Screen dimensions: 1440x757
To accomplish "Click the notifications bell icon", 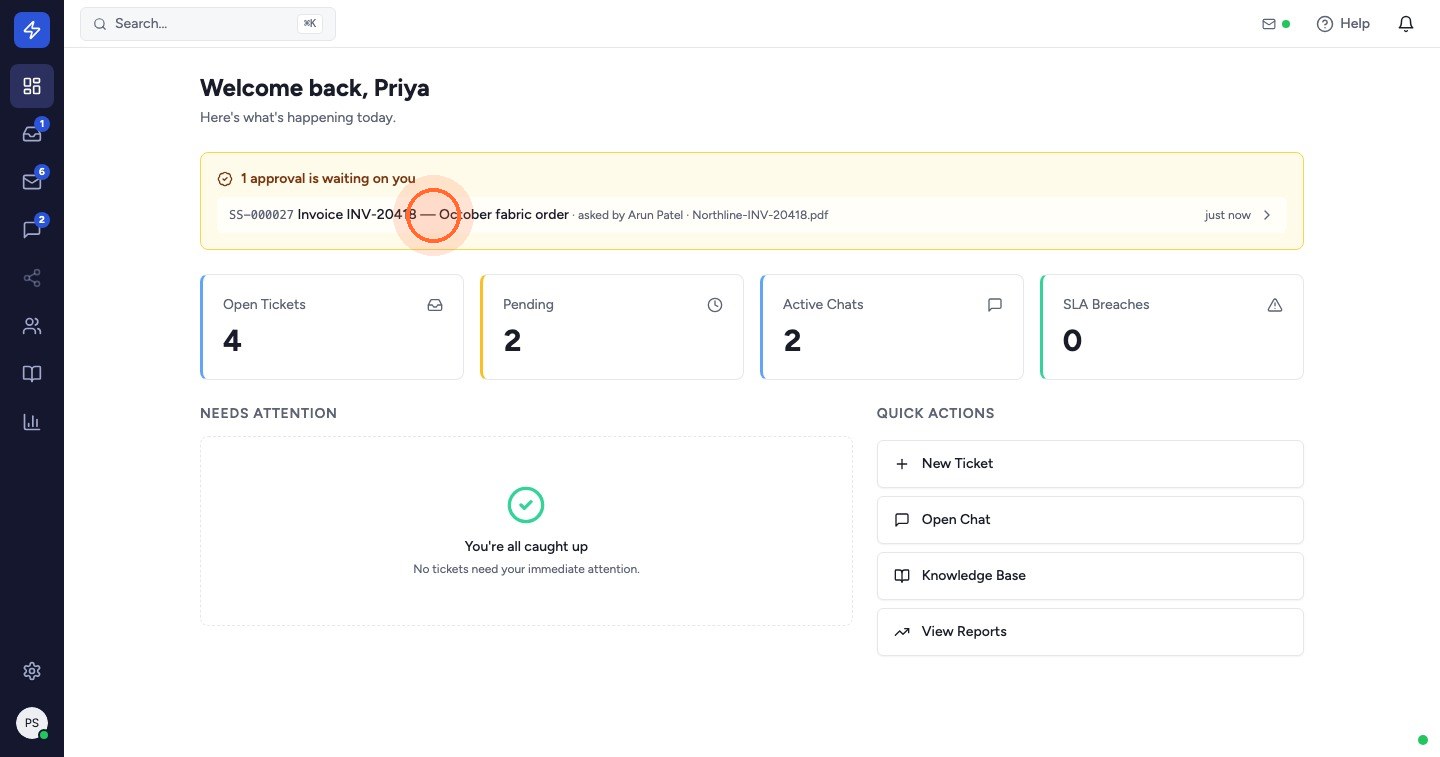I will point(1406,24).
